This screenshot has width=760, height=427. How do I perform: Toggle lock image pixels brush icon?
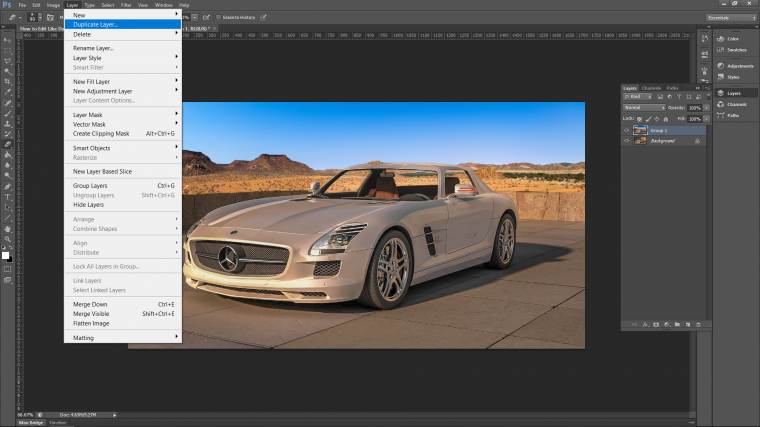click(649, 119)
